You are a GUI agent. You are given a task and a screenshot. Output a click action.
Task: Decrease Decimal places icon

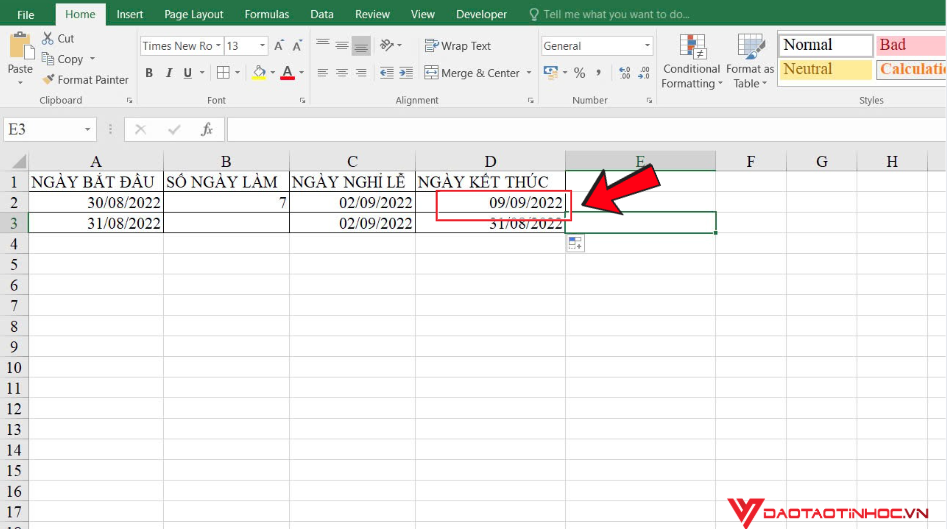coord(644,73)
